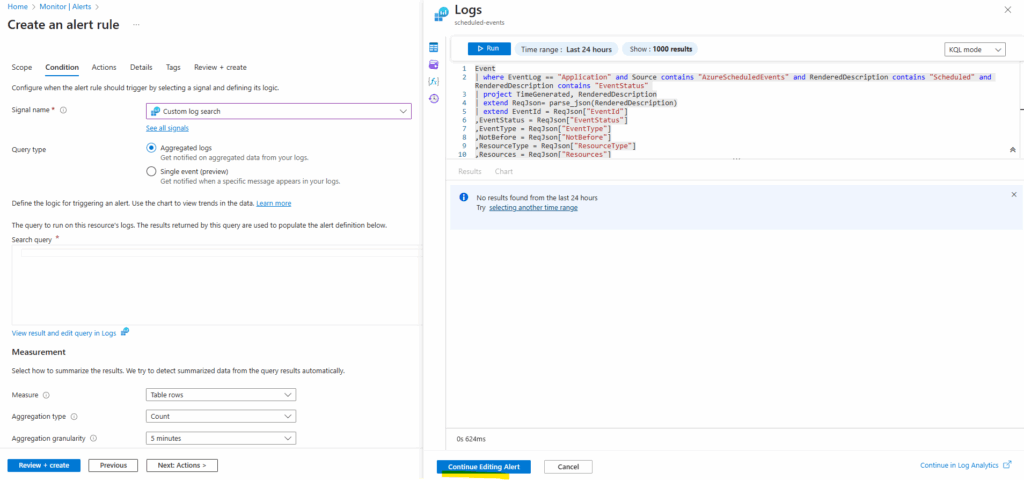Collapse the query editor with double chevron

[x=1012, y=150]
